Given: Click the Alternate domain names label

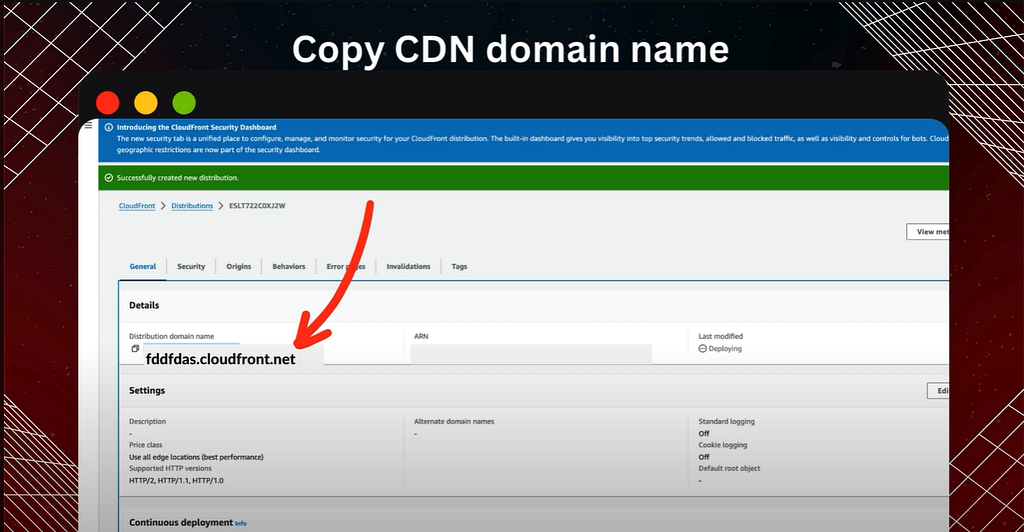Looking at the screenshot, I should (x=454, y=422).
